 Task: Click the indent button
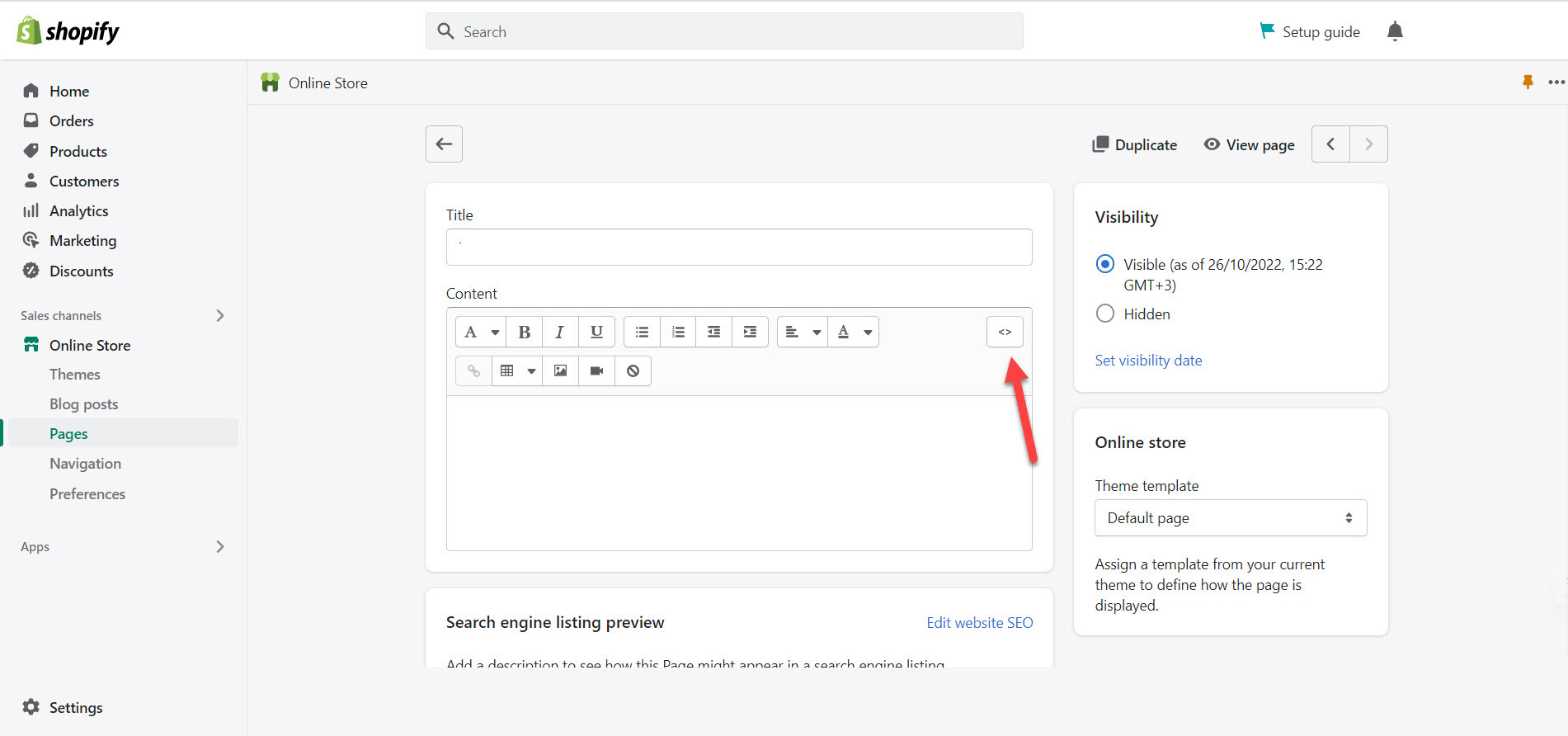pos(750,332)
